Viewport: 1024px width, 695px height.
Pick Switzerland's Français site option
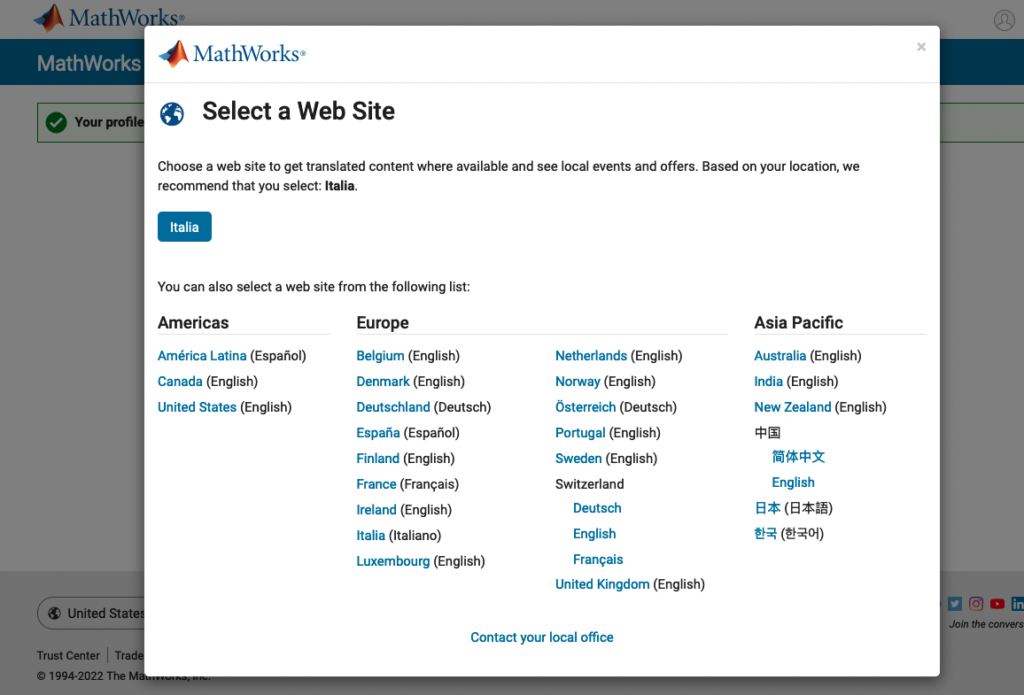click(597, 559)
